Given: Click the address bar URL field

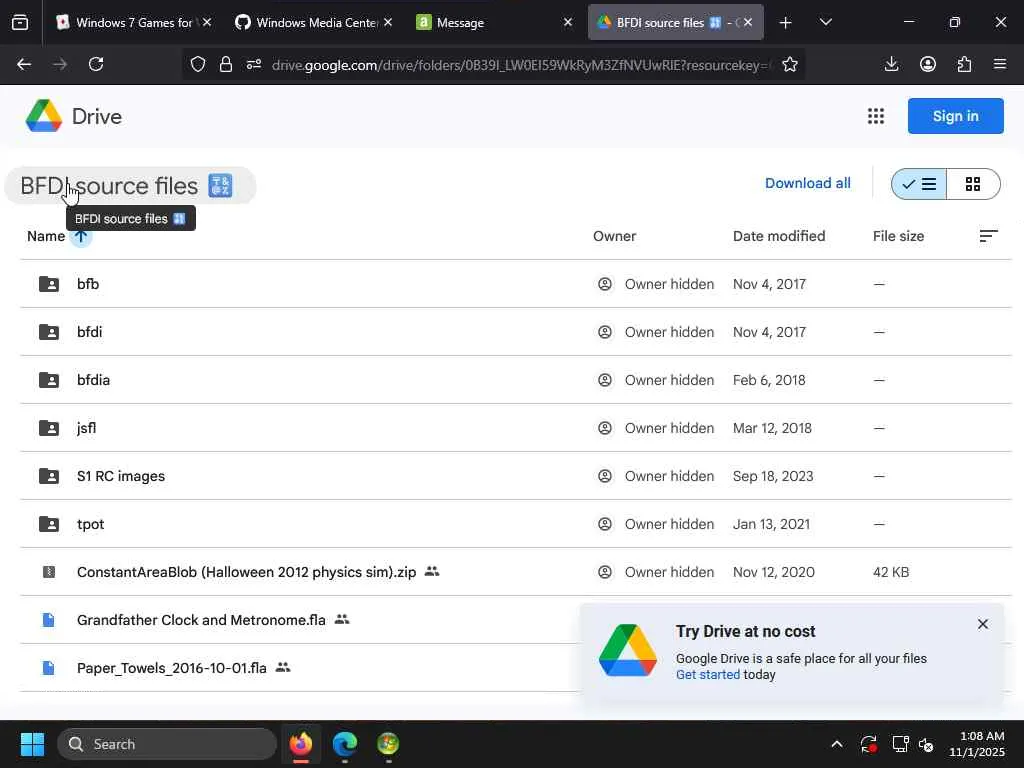Looking at the screenshot, I should 519,65.
